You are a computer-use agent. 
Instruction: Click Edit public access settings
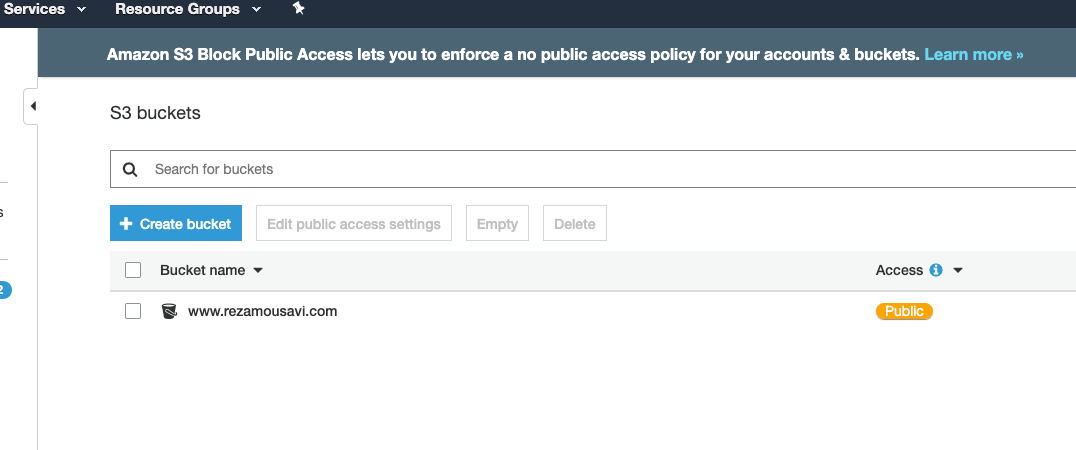354,223
